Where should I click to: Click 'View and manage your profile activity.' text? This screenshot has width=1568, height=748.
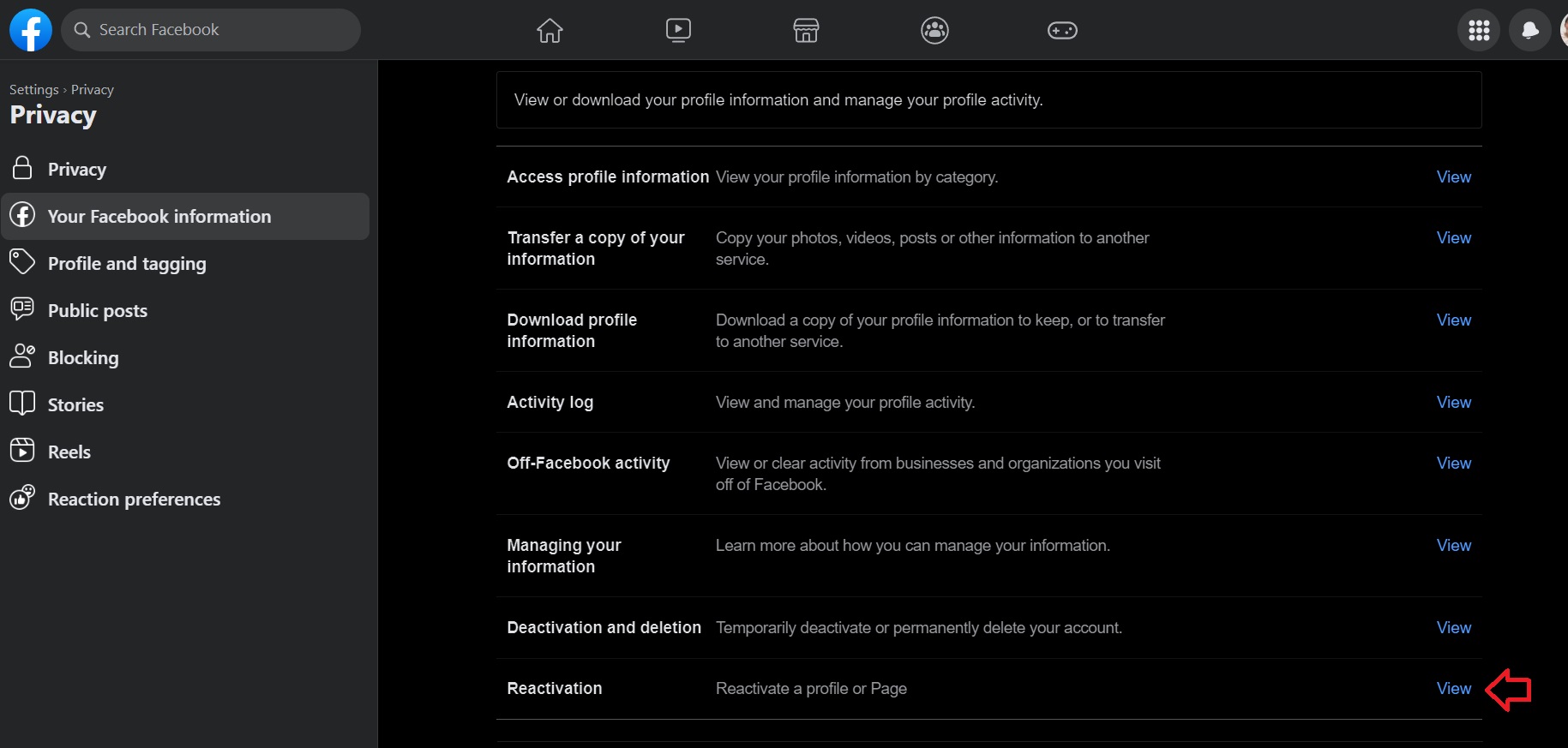pos(845,402)
